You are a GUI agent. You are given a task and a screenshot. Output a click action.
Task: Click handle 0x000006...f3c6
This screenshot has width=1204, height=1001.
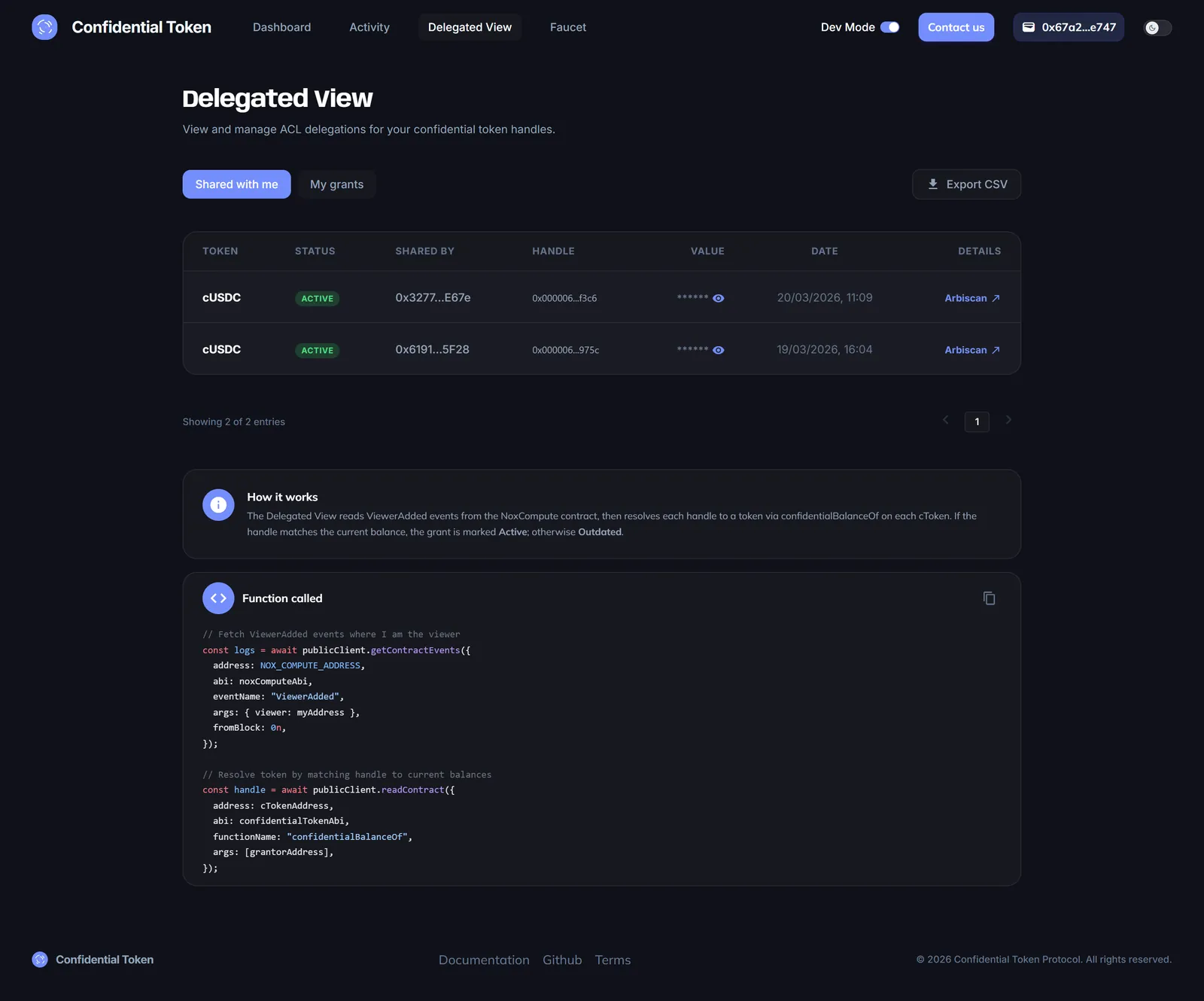(564, 299)
